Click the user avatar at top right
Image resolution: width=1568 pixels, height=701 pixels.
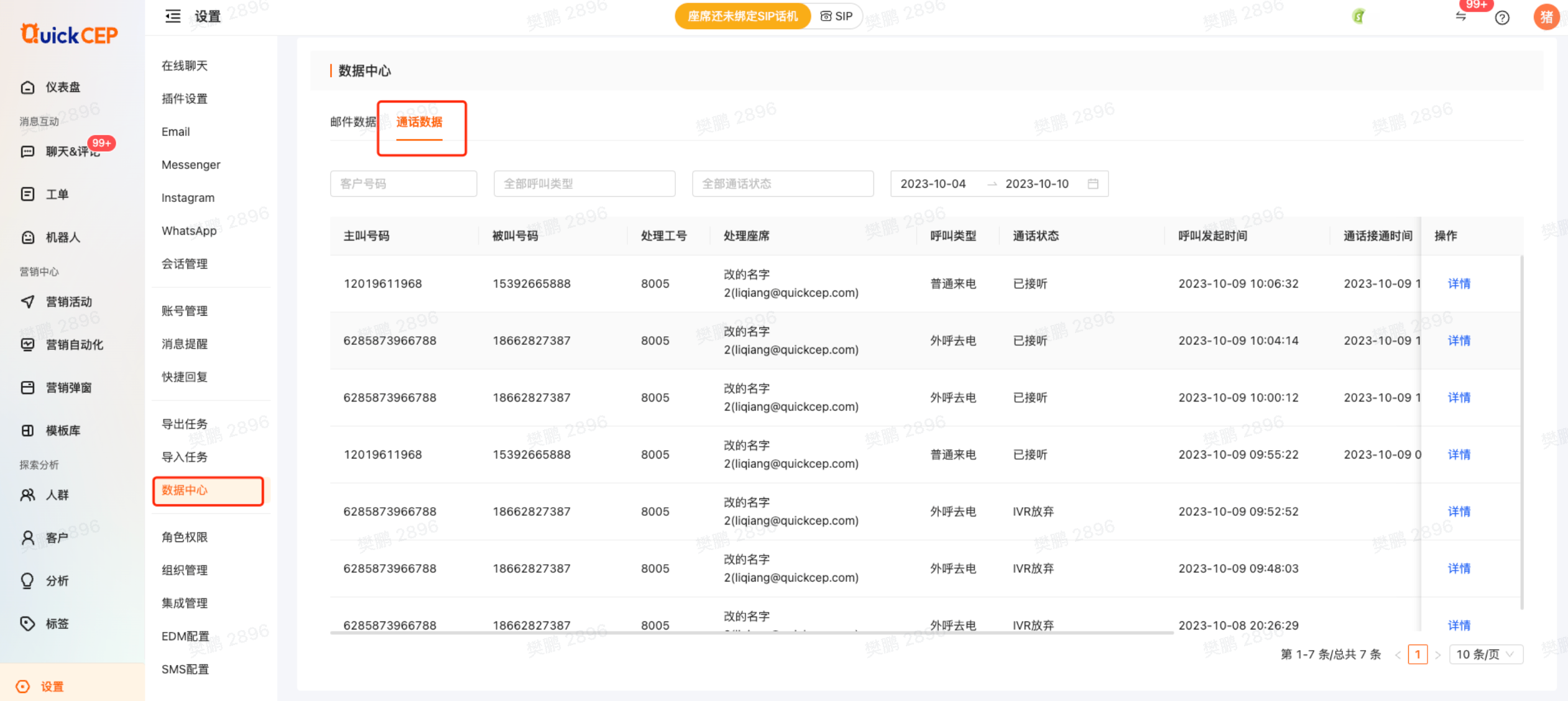click(x=1546, y=17)
